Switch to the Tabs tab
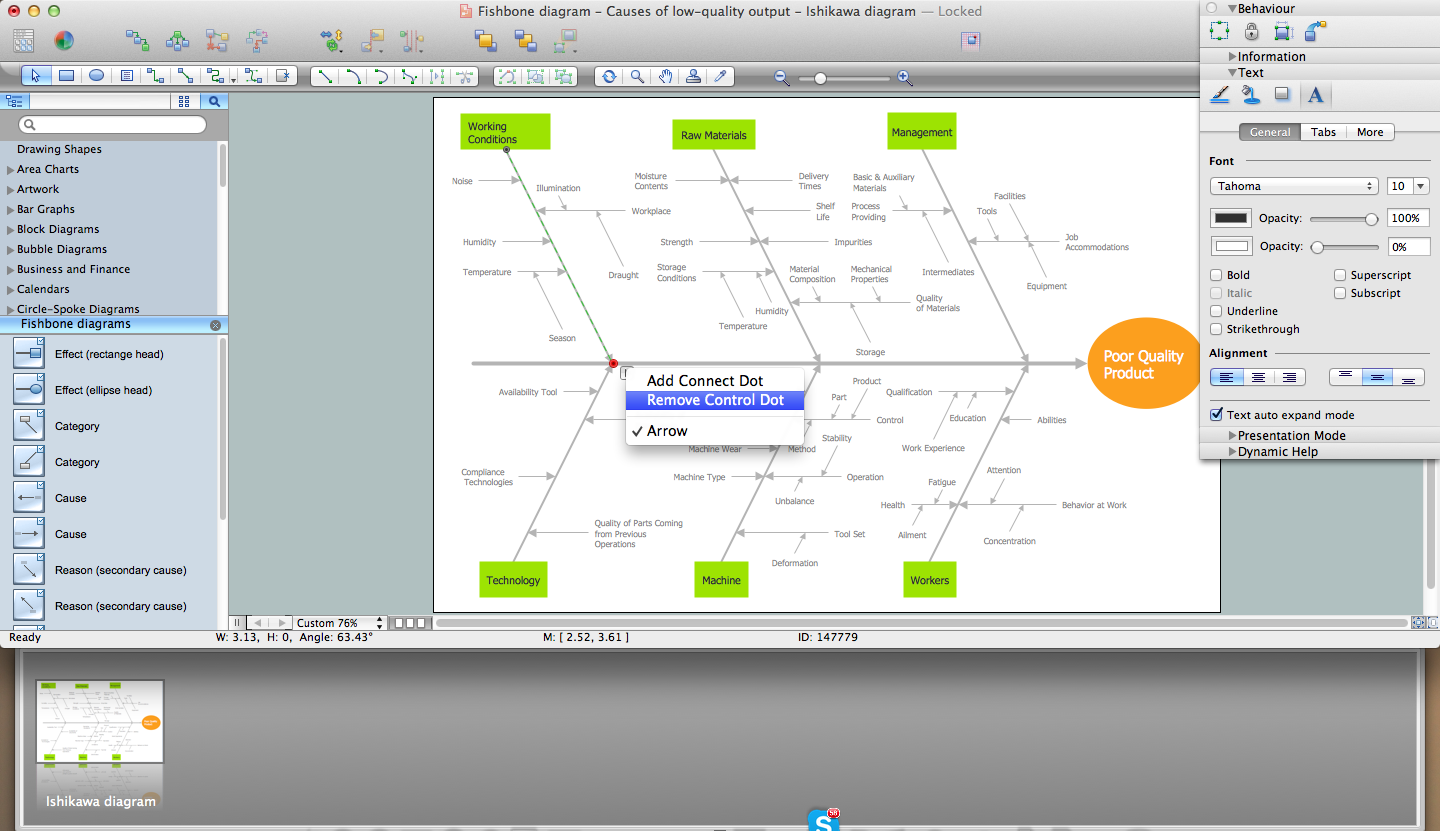 [x=1323, y=132]
